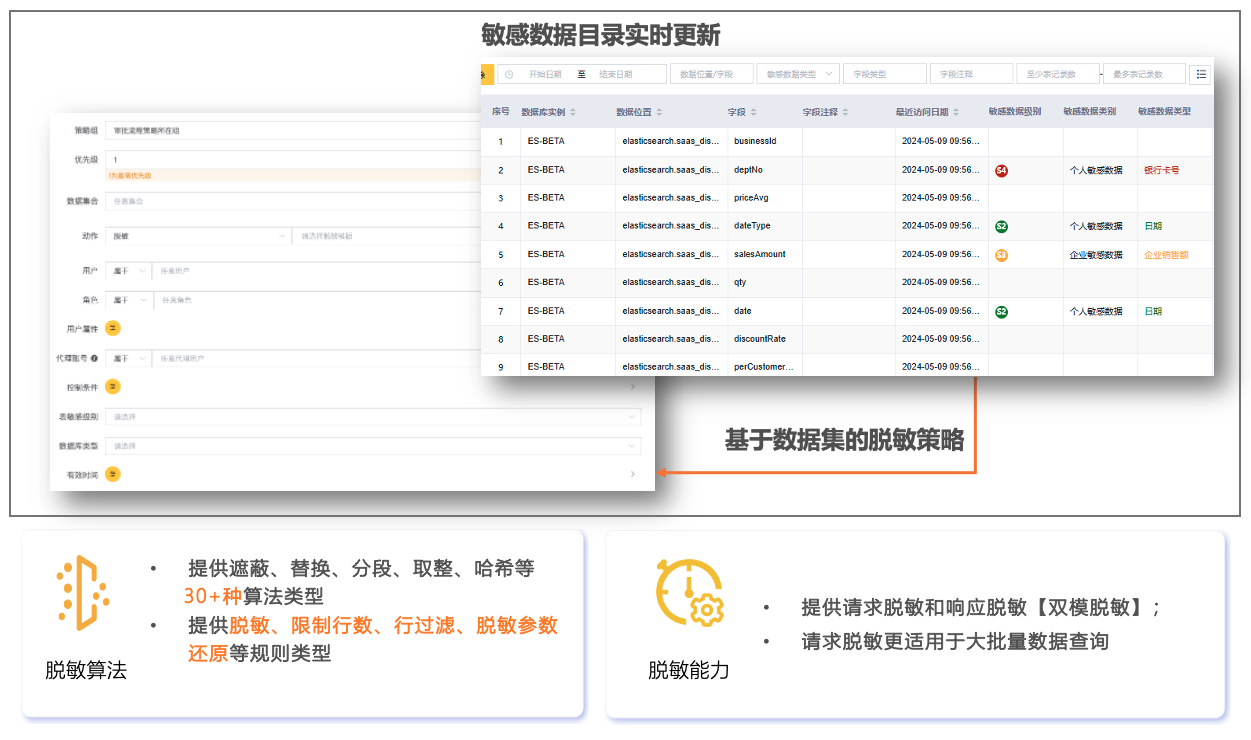
Task: Click the 开始日期 date field
Action: 545,74
